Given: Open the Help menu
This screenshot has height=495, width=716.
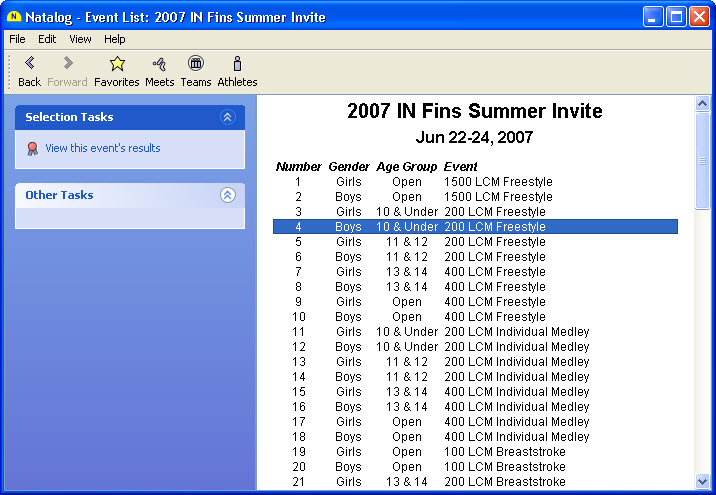Looking at the screenshot, I should pos(115,39).
